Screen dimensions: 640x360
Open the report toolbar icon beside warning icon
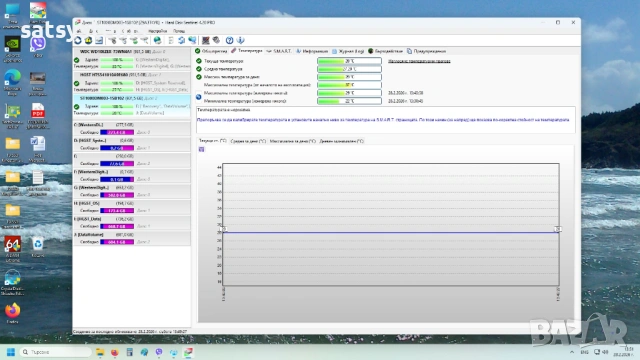[x=99, y=40]
